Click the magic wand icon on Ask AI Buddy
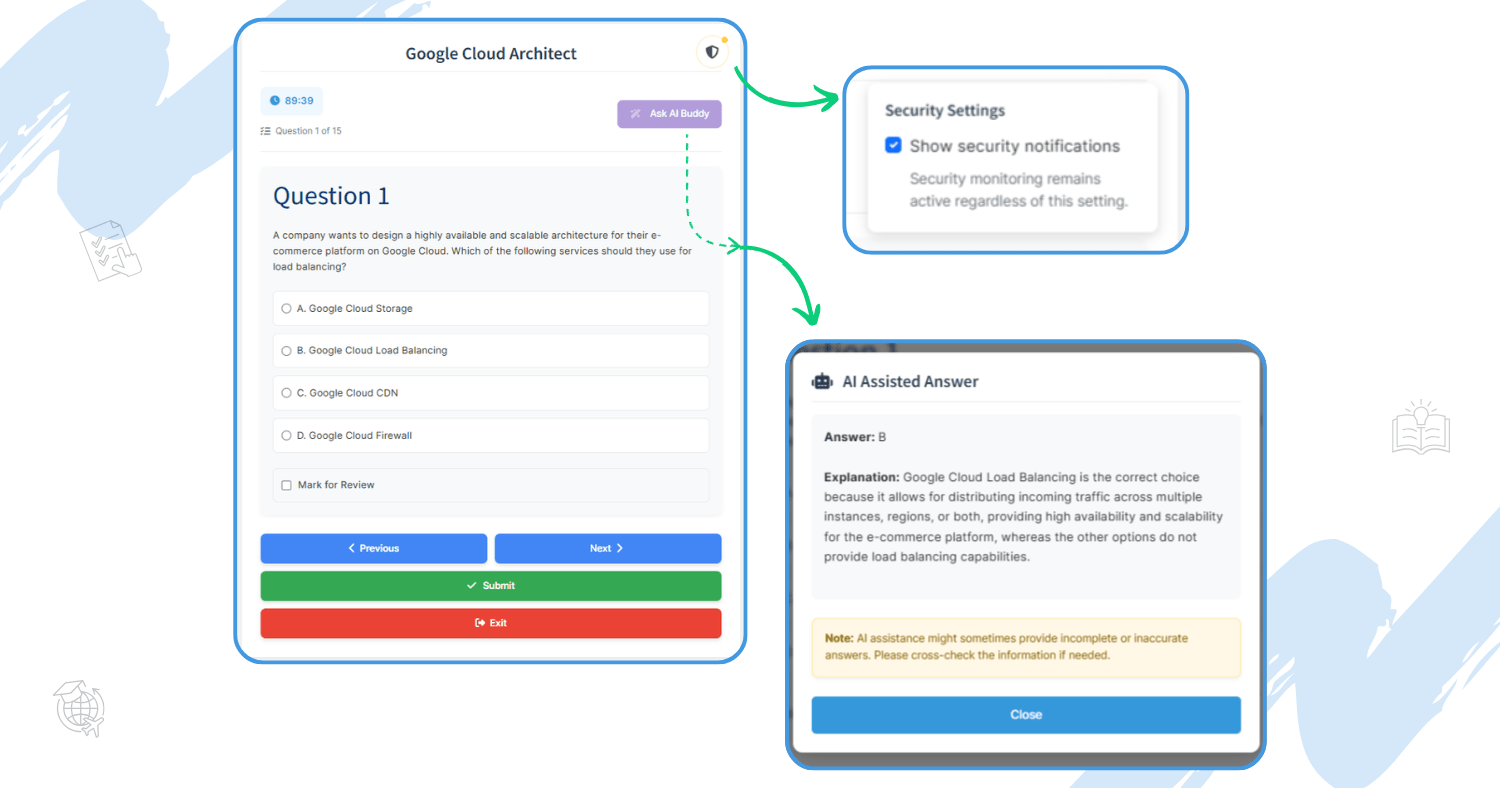 636,114
